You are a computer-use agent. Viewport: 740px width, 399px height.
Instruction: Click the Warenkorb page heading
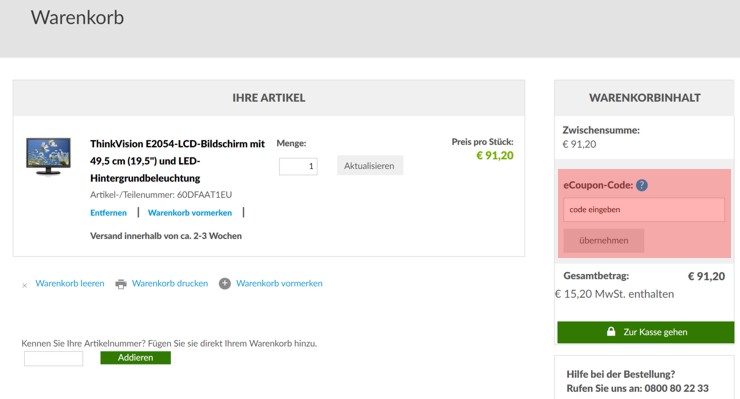tap(77, 17)
